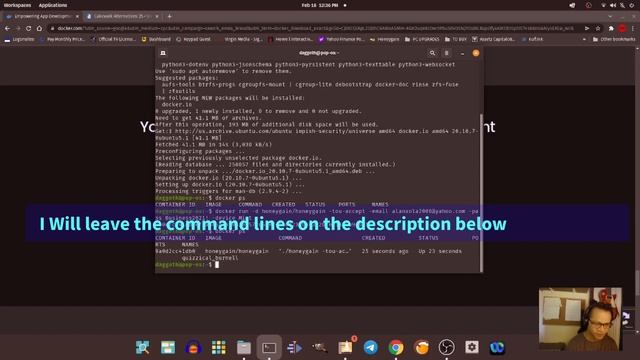Close the second Chrome tab
Screen dimensions: 640x360
157,16
